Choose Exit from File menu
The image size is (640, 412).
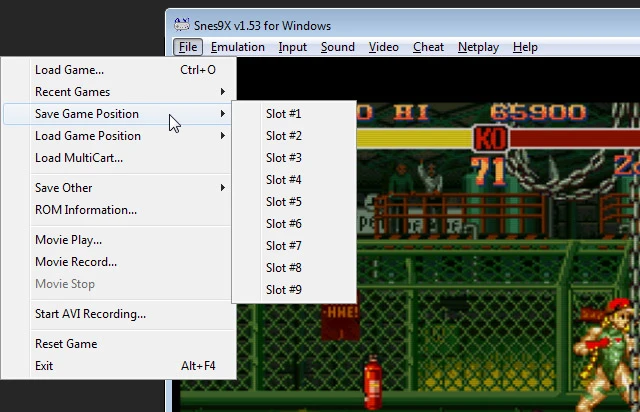click(x=118, y=366)
